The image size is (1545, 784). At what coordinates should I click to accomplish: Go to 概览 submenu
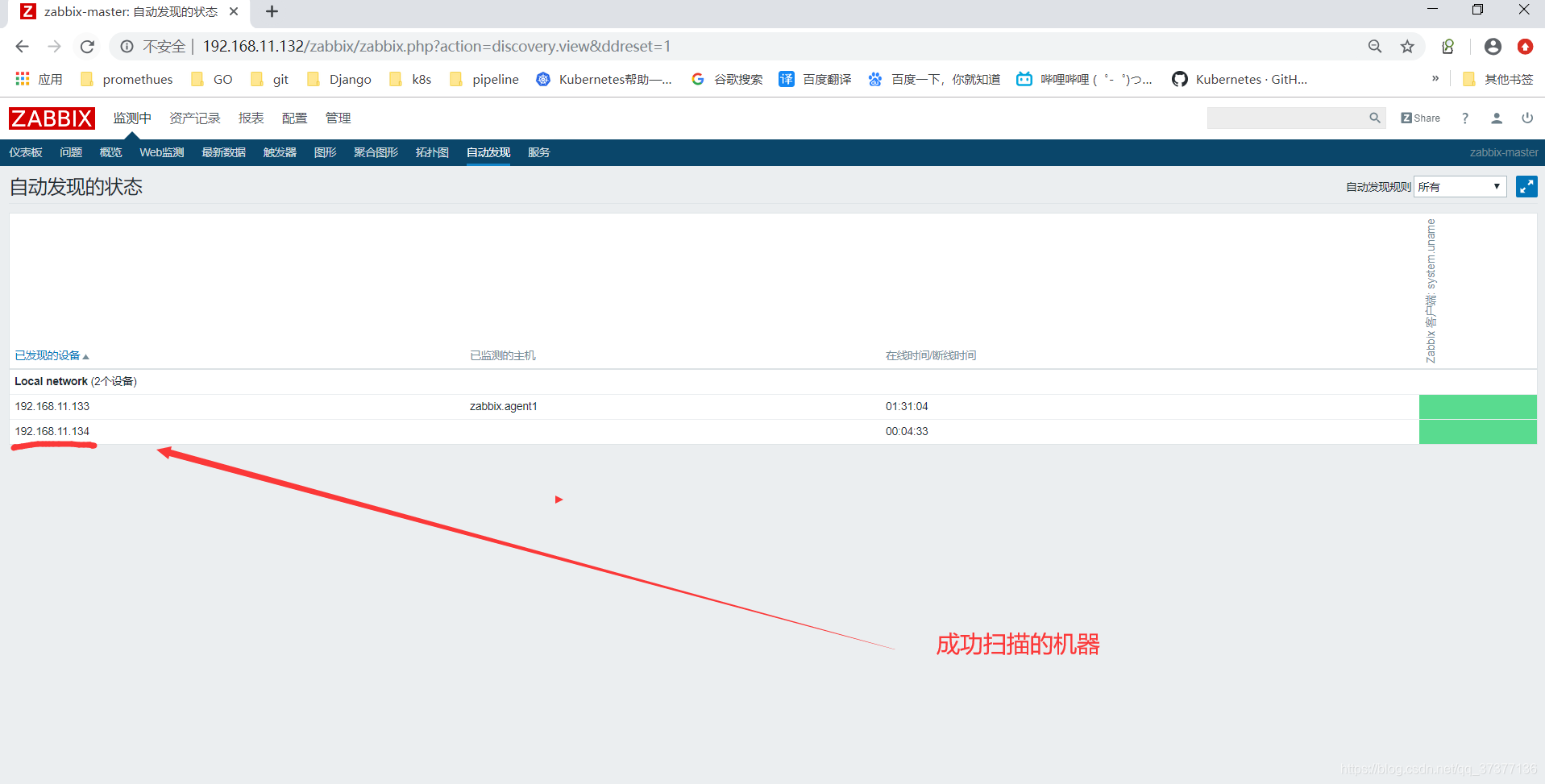click(110, 152)
